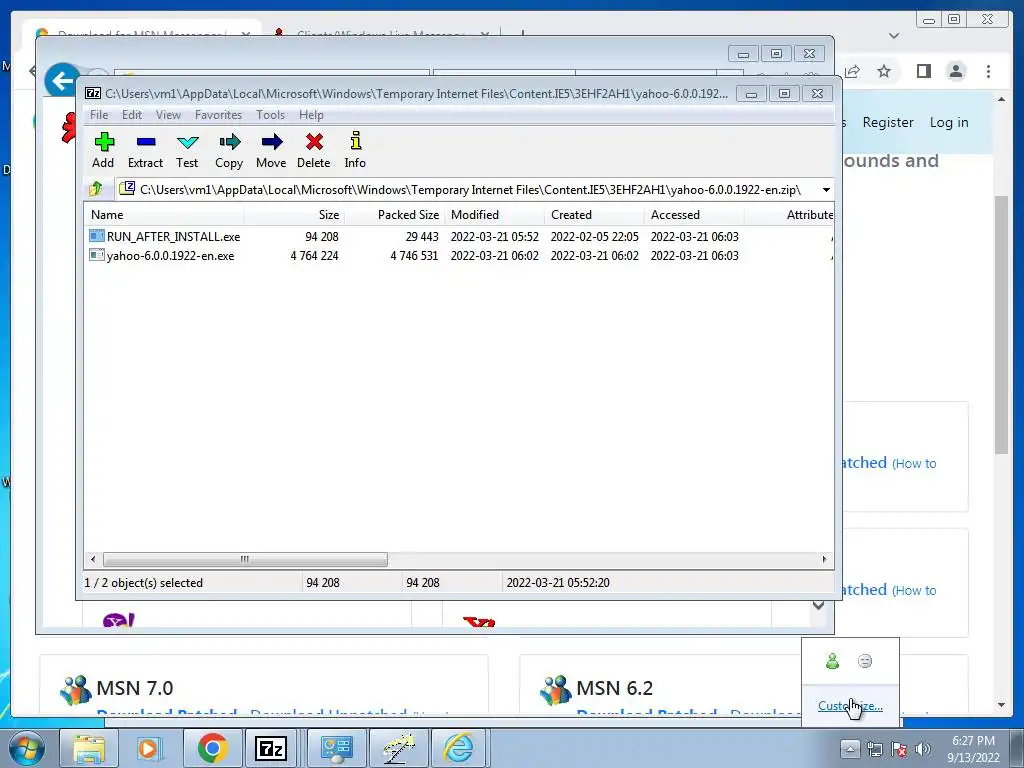Open the Help menu in 7-Zip
1024x768 pixels.
[x=311, y=115]
